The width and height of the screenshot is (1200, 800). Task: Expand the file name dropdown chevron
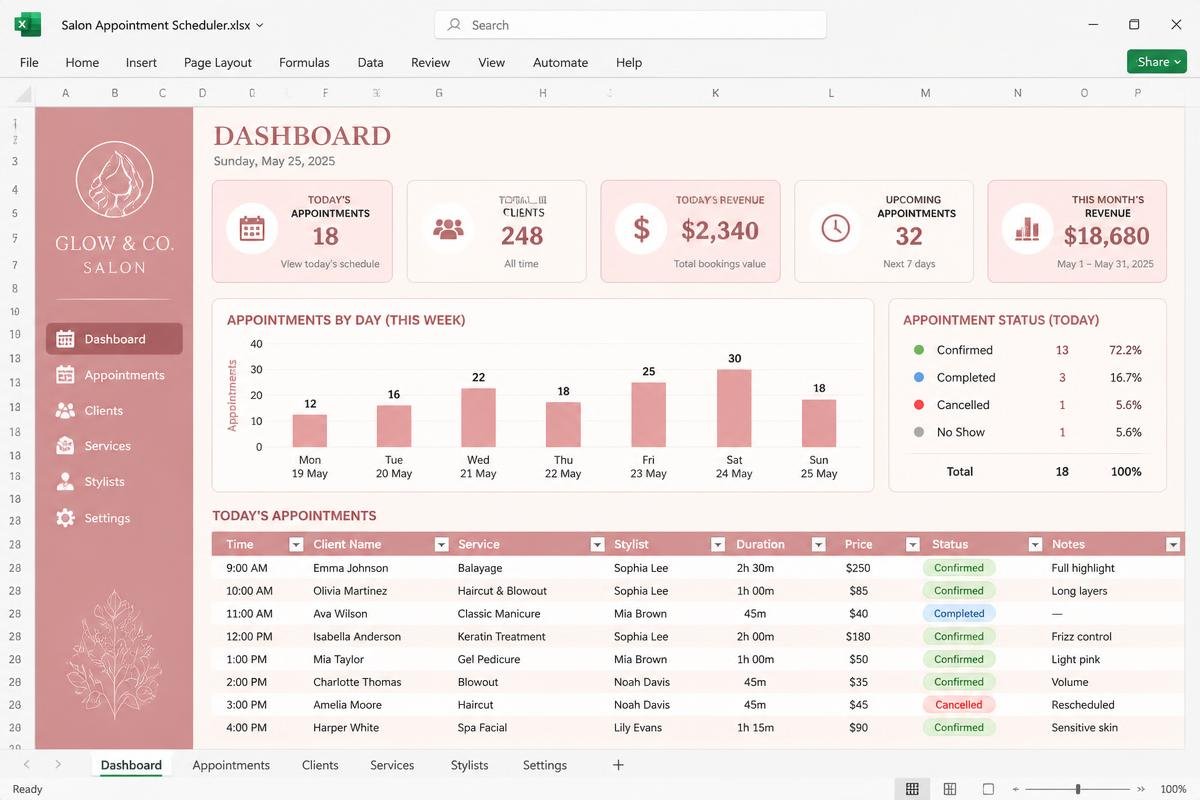pos(260,25)
